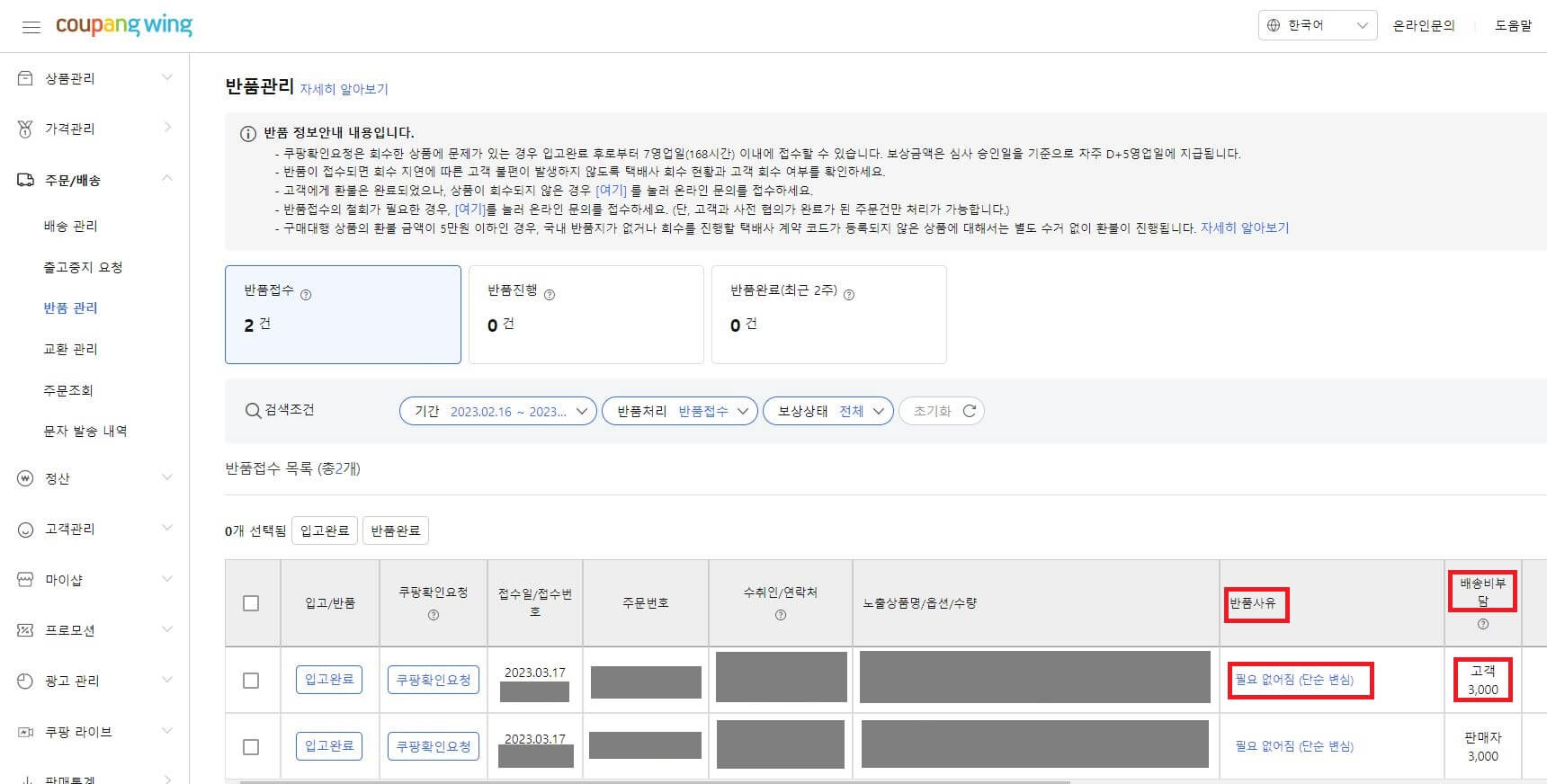Screen dimensions: 1547x784
Task: Select the 반품완료(최근 2주) status card
Action: [x=829, y=315]
